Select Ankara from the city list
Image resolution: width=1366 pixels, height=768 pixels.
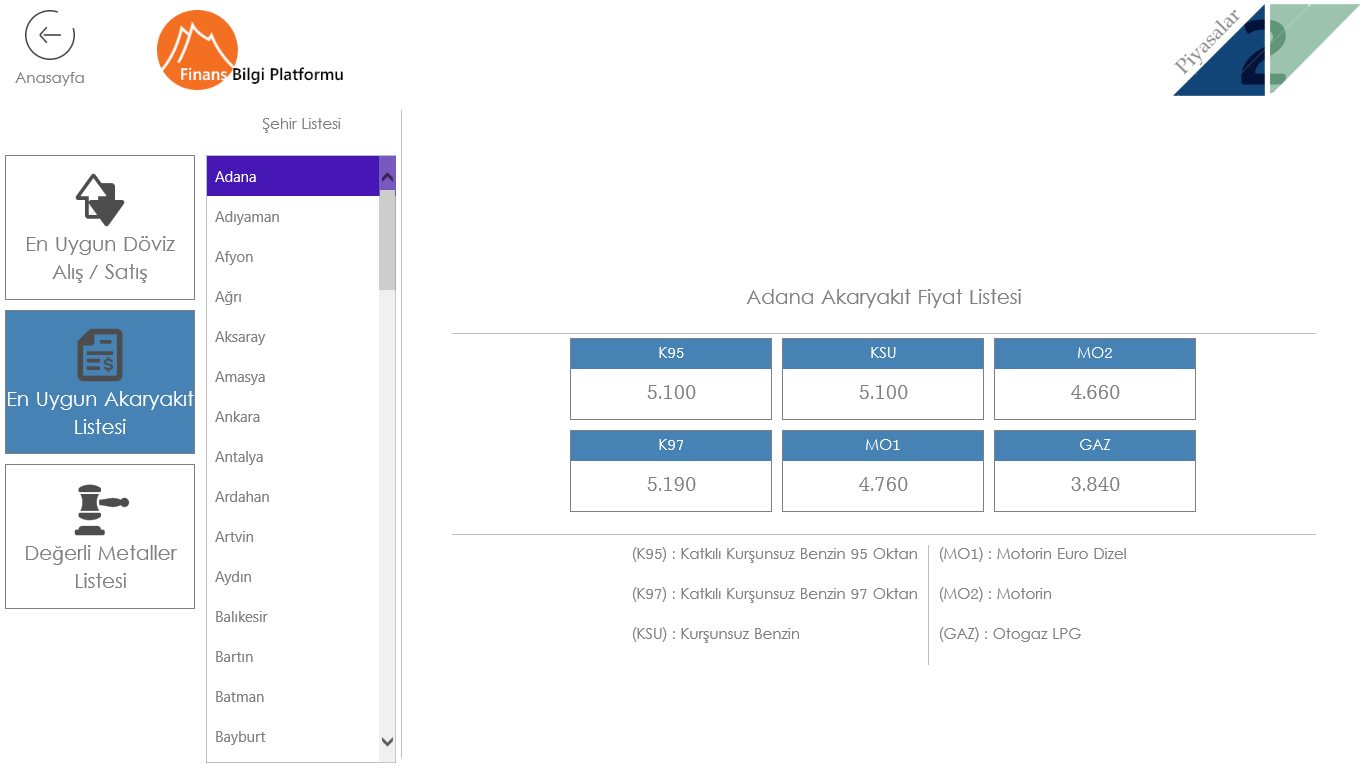pyautogui.click(x=238, y=417)
